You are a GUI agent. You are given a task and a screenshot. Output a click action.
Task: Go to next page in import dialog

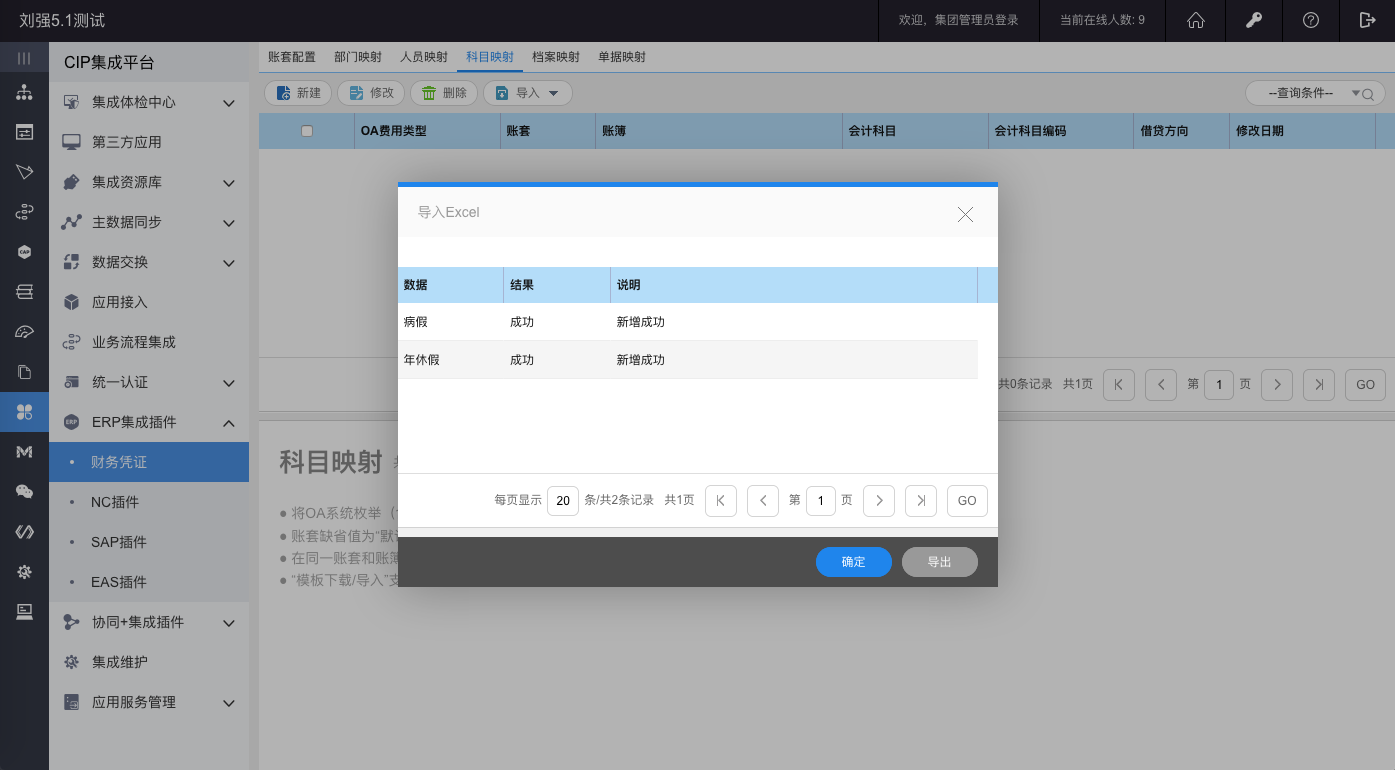pos(879,500)
